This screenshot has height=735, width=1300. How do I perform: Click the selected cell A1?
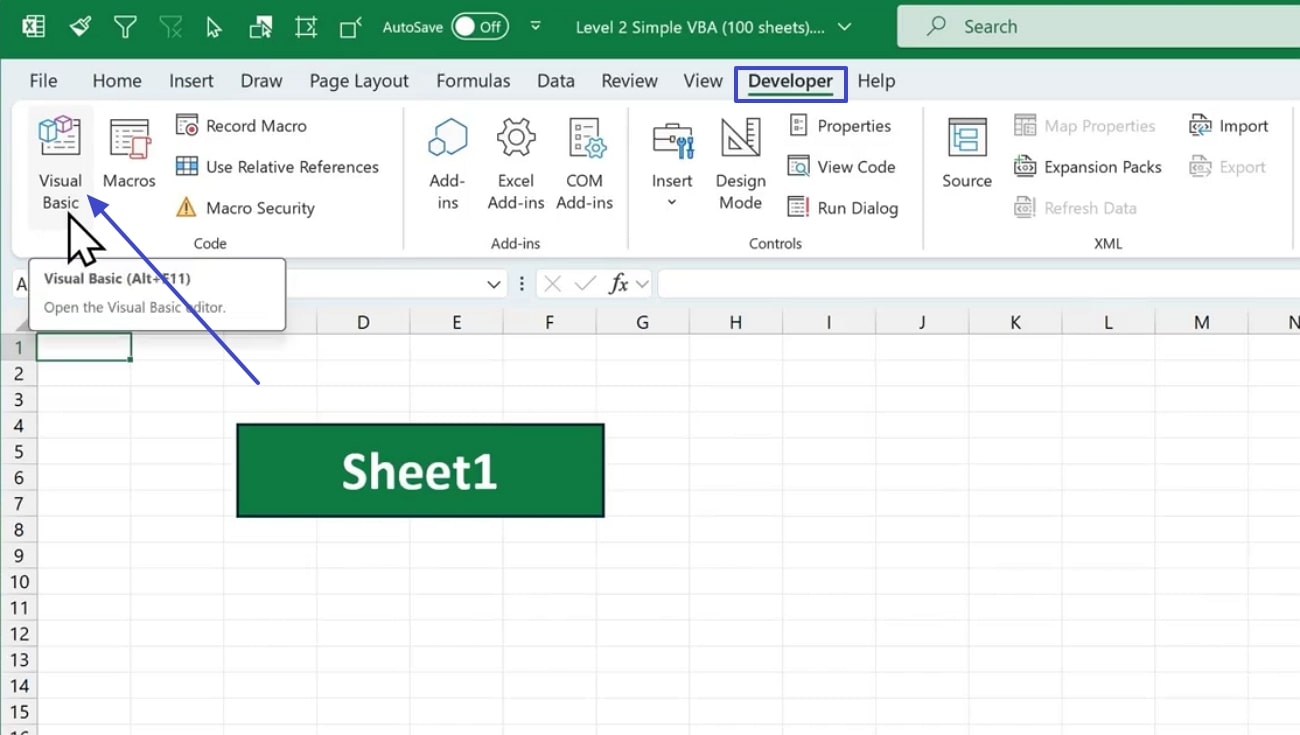click(x=84, y=348)
